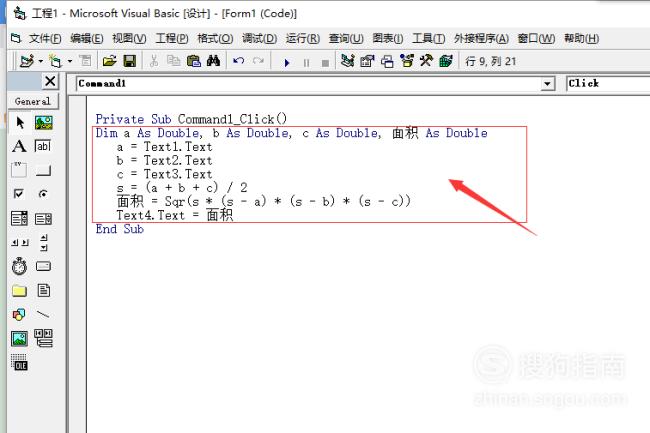Select the ComboBox control tool
The image size is (650, 433).
[19, 218]
